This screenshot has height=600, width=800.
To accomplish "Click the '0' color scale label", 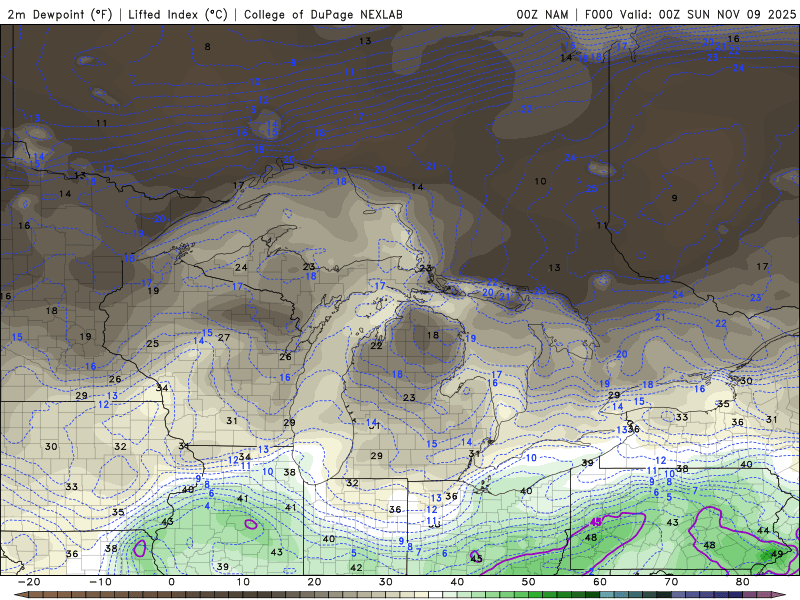I will point(171,582).
